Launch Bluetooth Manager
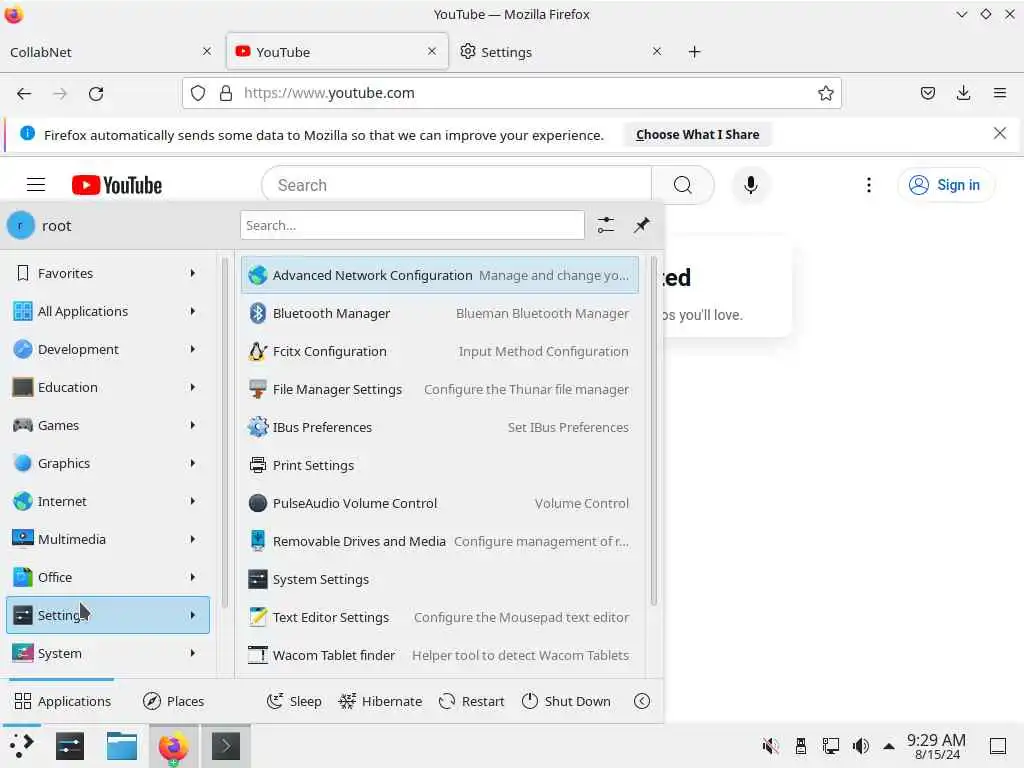 pos(440,313)
